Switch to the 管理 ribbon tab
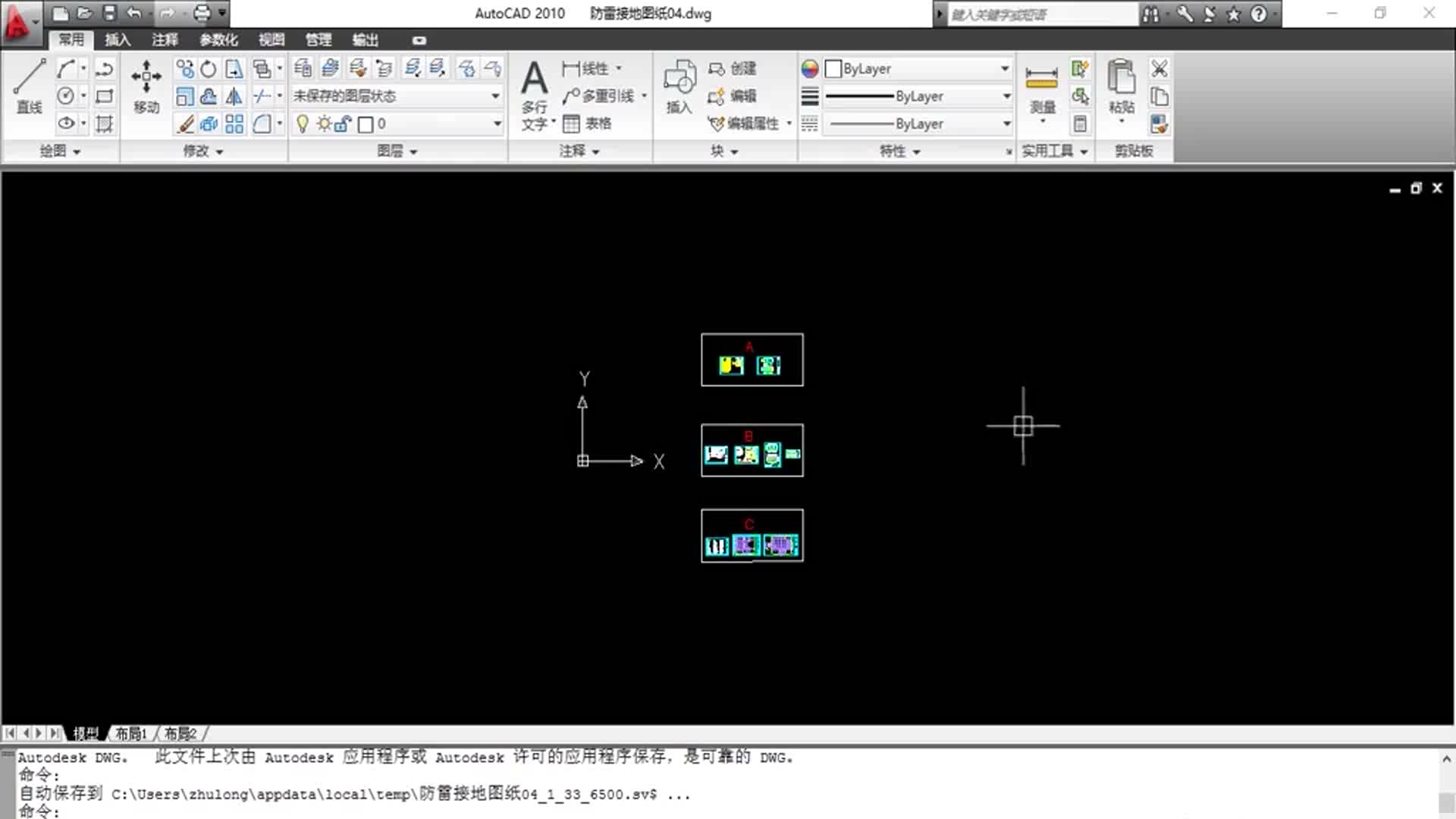 (318, 40)
